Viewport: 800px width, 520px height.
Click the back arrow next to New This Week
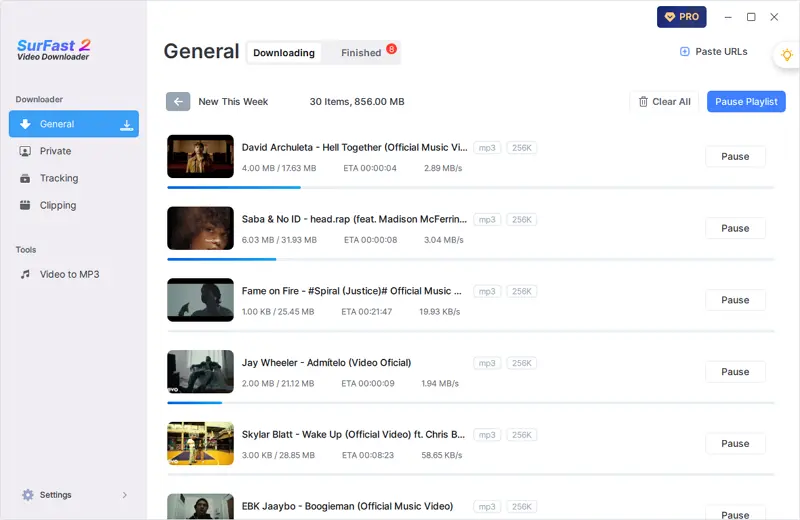[178, 102]
